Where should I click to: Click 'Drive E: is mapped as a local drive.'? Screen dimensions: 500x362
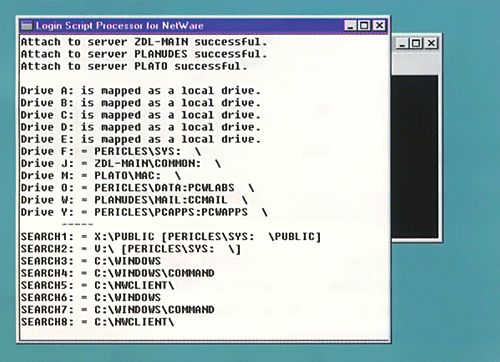[x=140, y=139]
